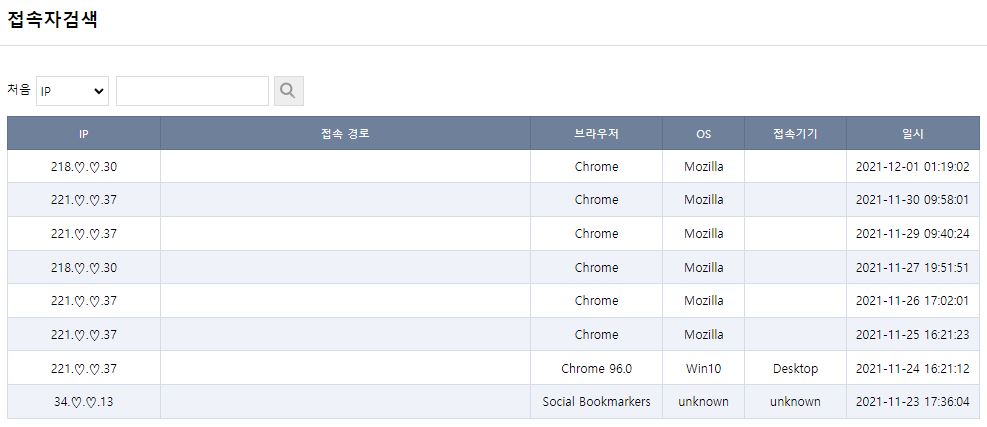987x427 pixels.
Task: Click Chrome in the 2021-12-01 row
Action: (x=596, y=167)
